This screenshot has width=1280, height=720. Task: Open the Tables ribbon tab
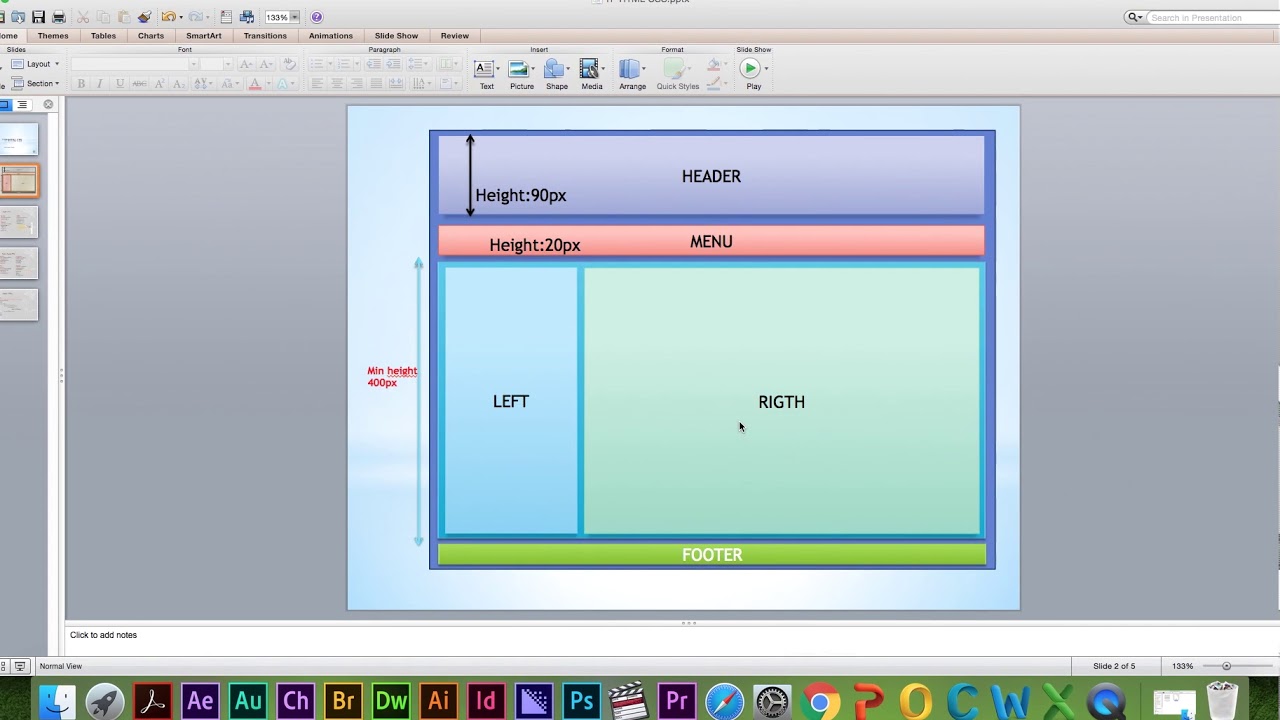103,36
